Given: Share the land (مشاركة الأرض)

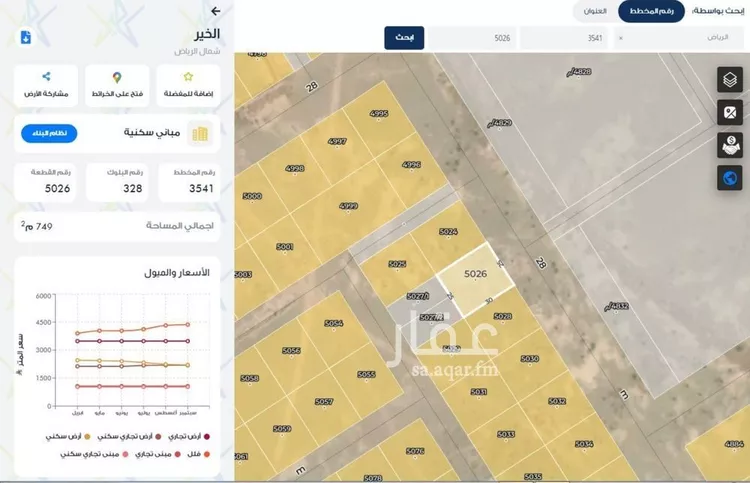Looking at the screenshot, I should (x=46, y=84).
